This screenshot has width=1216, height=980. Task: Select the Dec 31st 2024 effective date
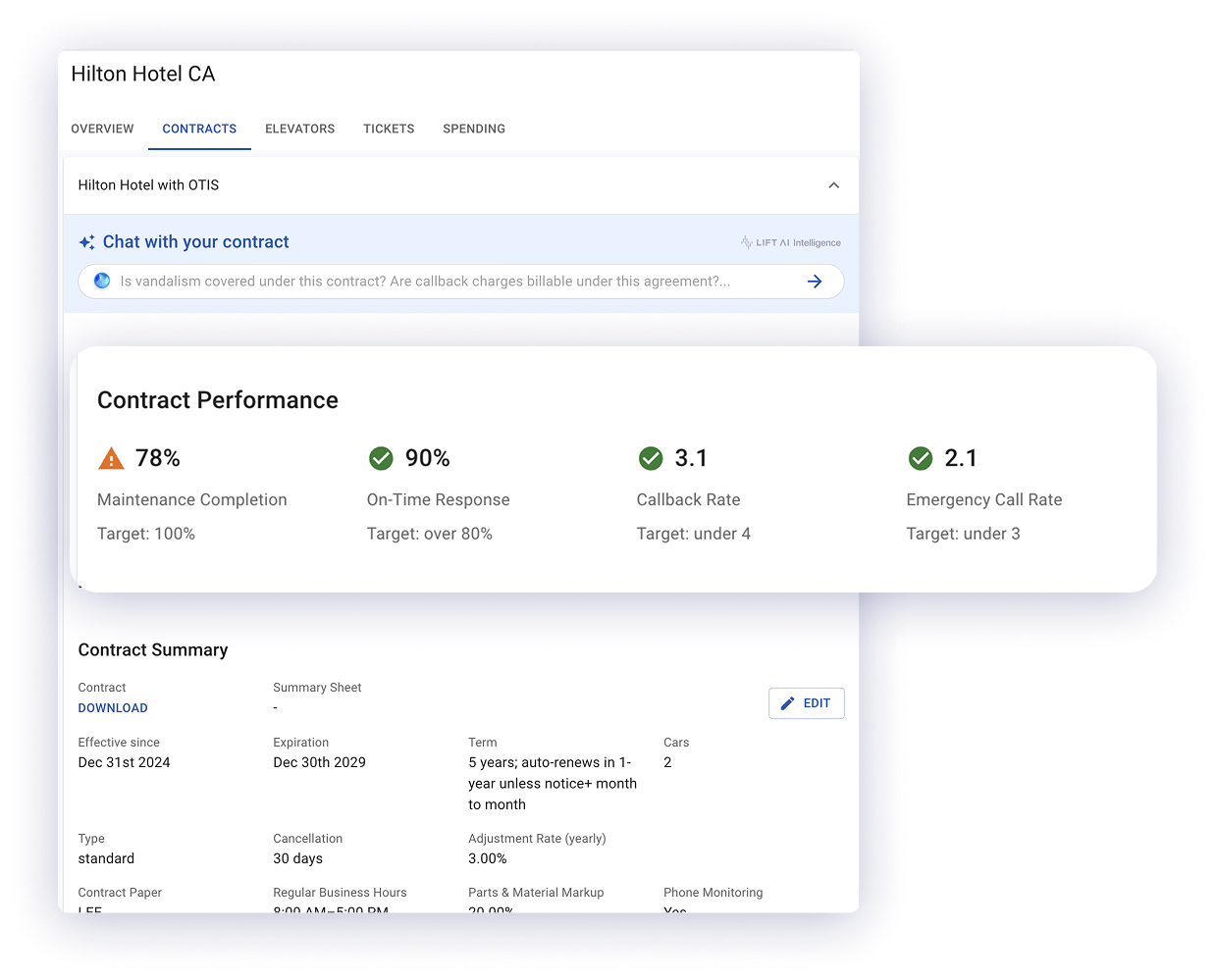tap(125, 762)
